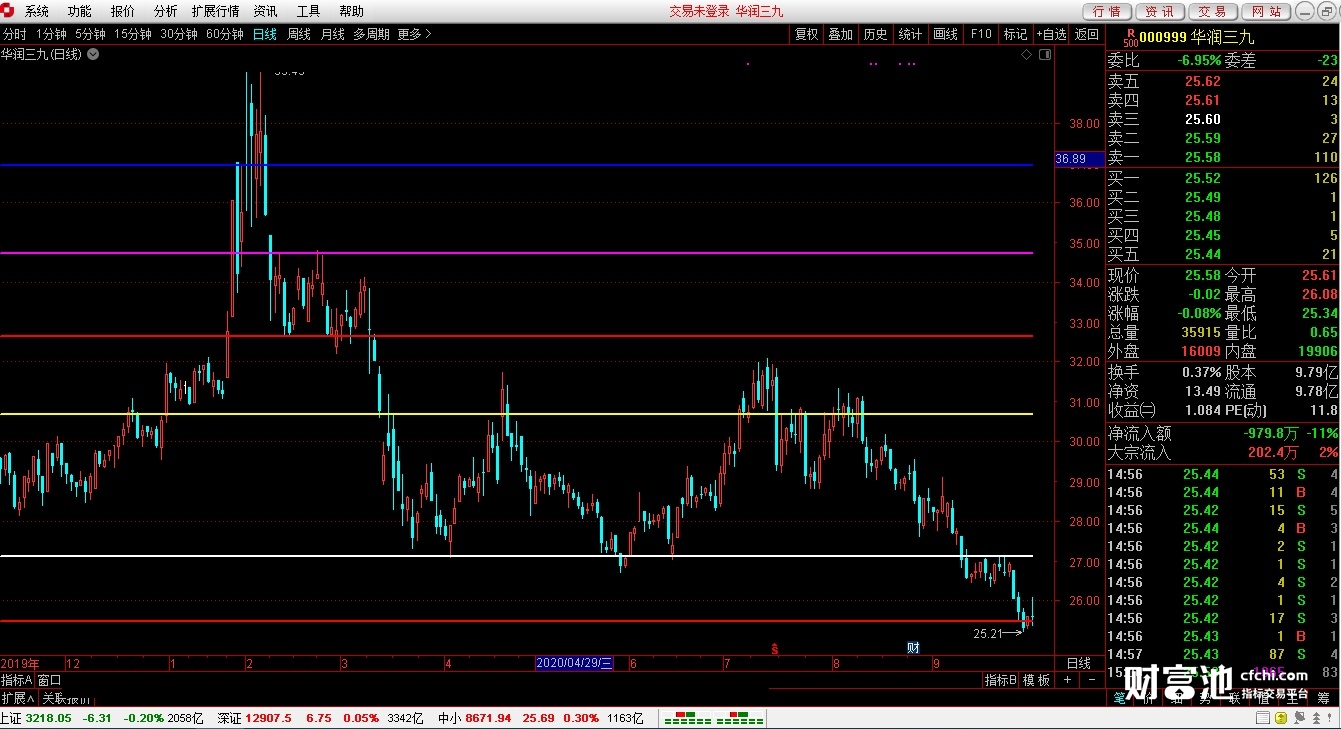This screenshot has width=1341, height=729.
Task: Open the 帮助 menu
Action: [x=351, y=11]
